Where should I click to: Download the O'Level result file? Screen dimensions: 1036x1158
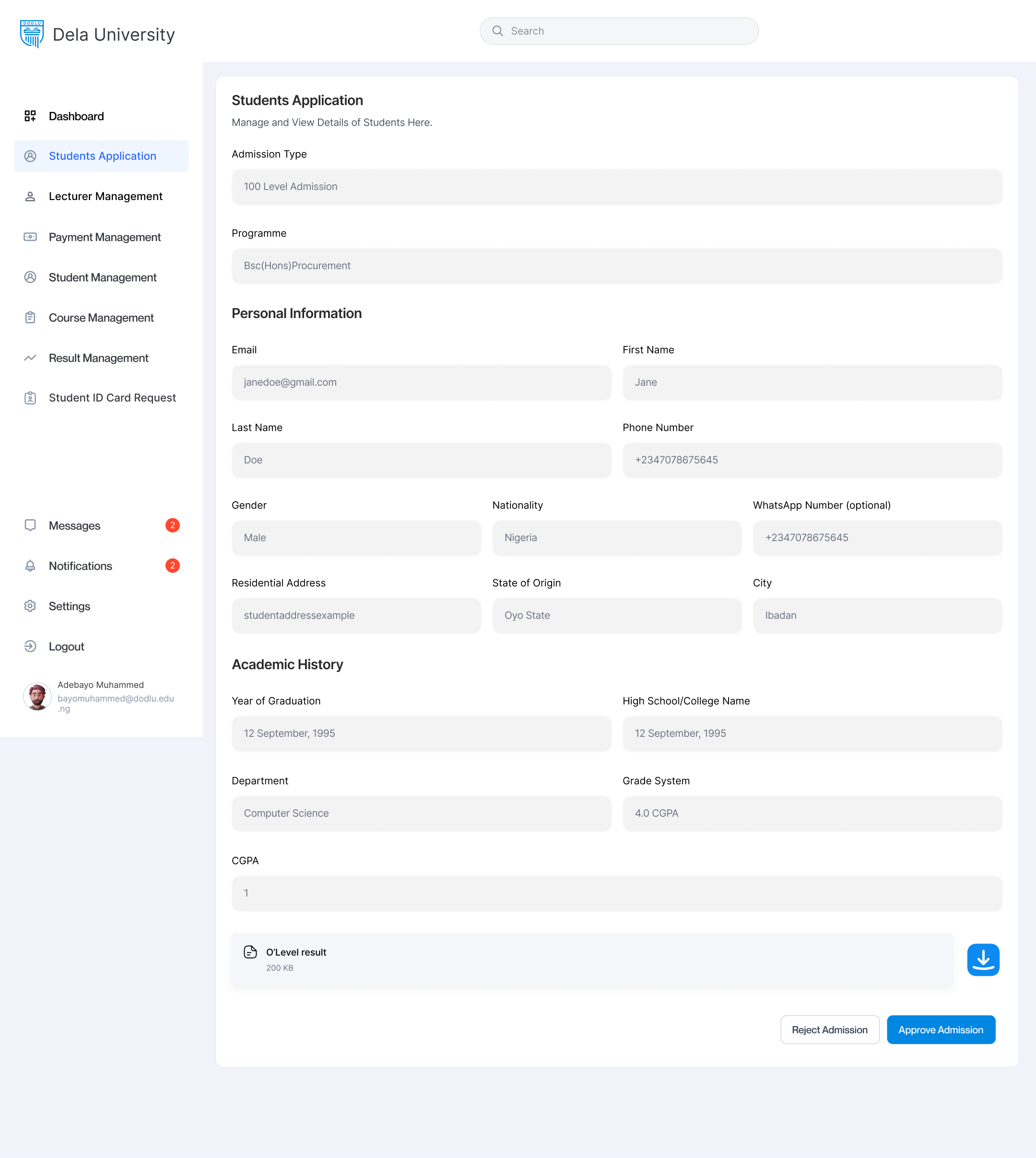click(x=983, y=959)
